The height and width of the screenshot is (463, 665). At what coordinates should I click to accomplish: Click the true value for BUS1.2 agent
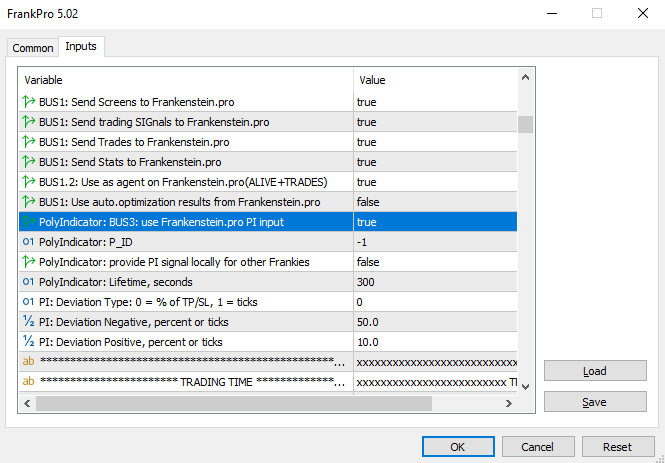click(367, 182)
